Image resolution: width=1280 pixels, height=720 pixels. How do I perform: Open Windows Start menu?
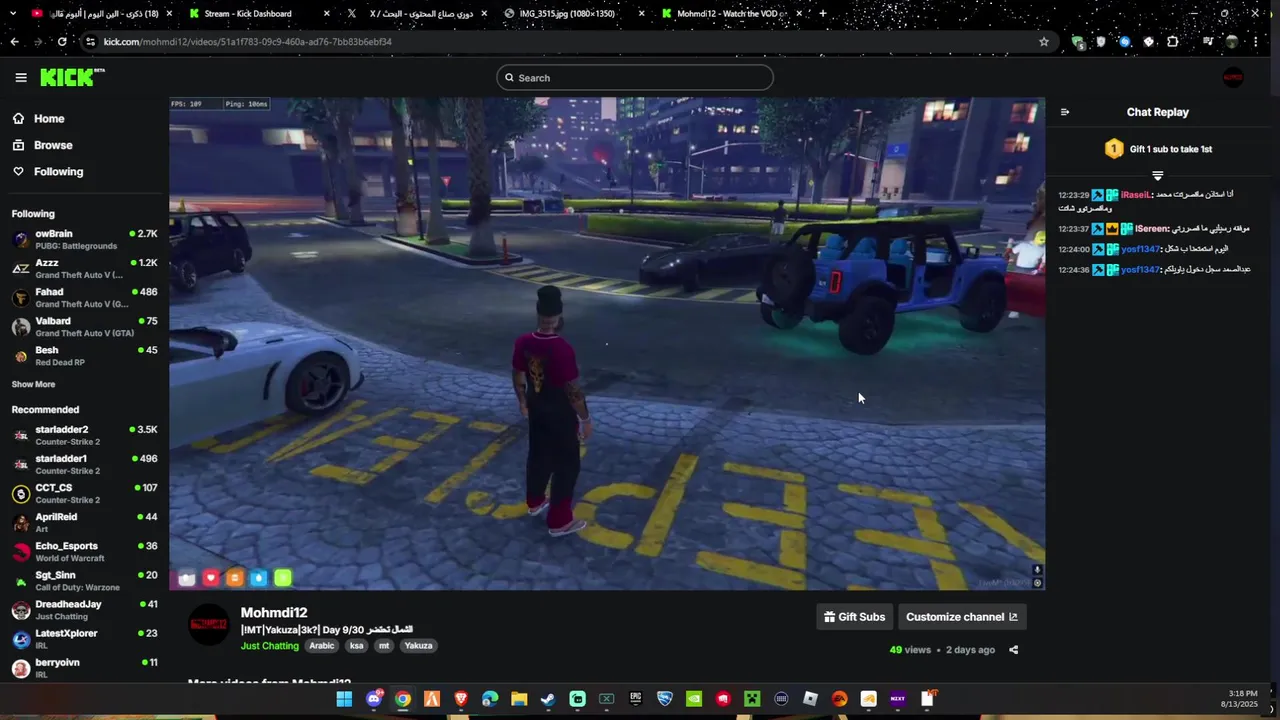click(344, 699)
